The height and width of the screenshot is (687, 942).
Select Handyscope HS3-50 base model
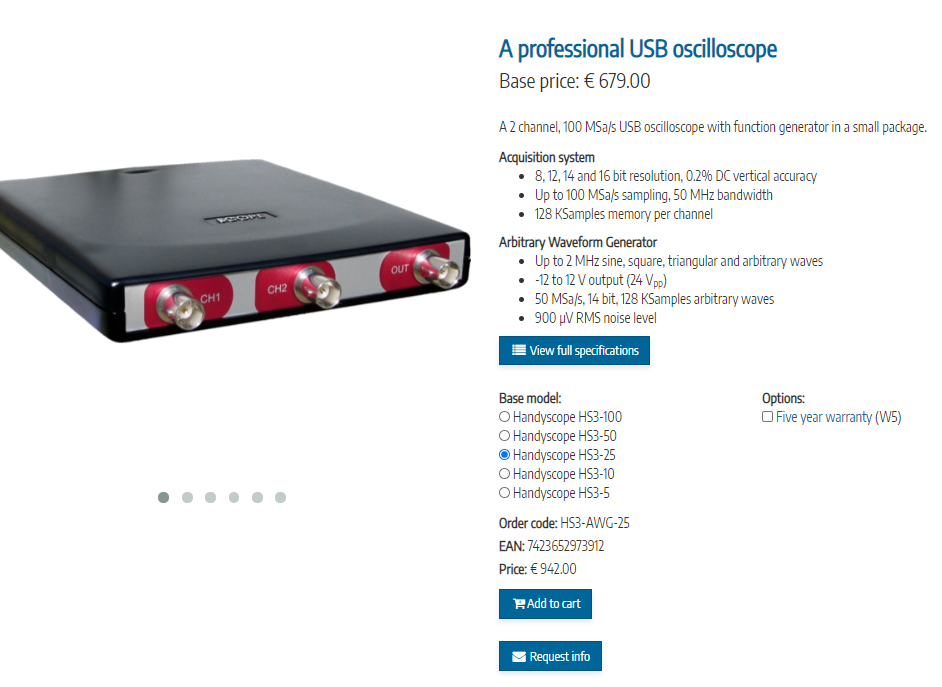coord(505,436)
